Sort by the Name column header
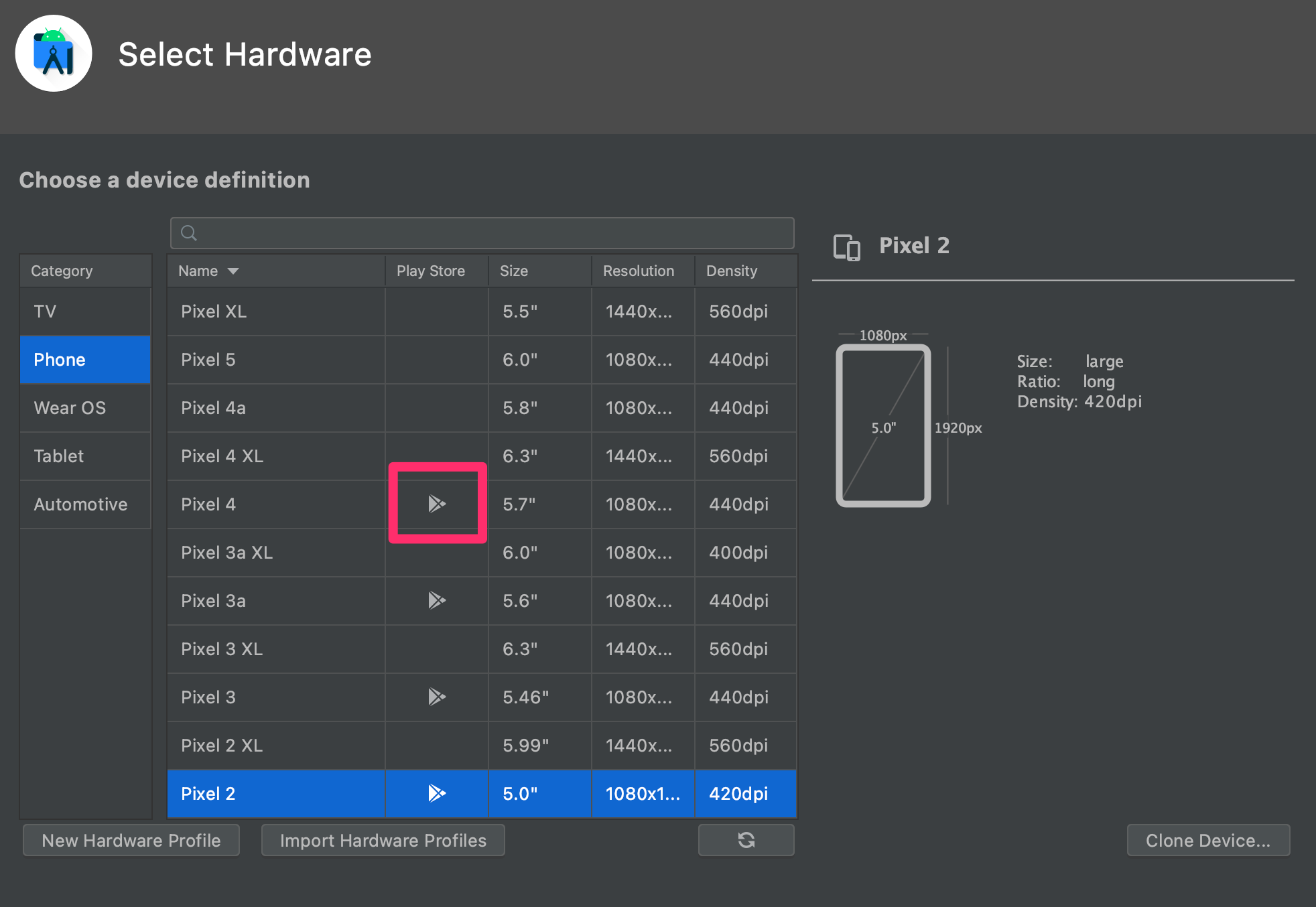The height and width of the screenshot is (907, 1316). tap(276, 271)
